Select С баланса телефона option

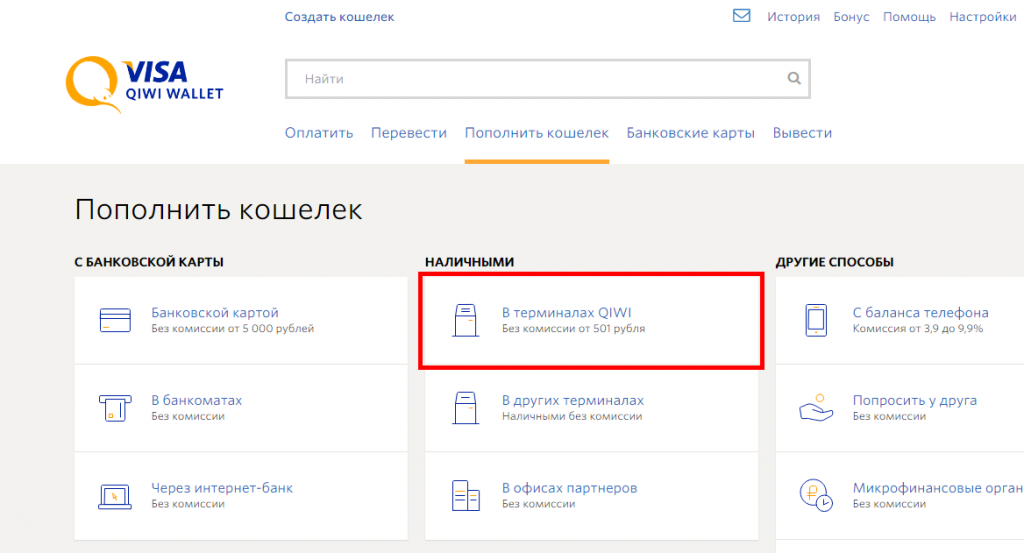pyautogui.click(x=900, y=321)
